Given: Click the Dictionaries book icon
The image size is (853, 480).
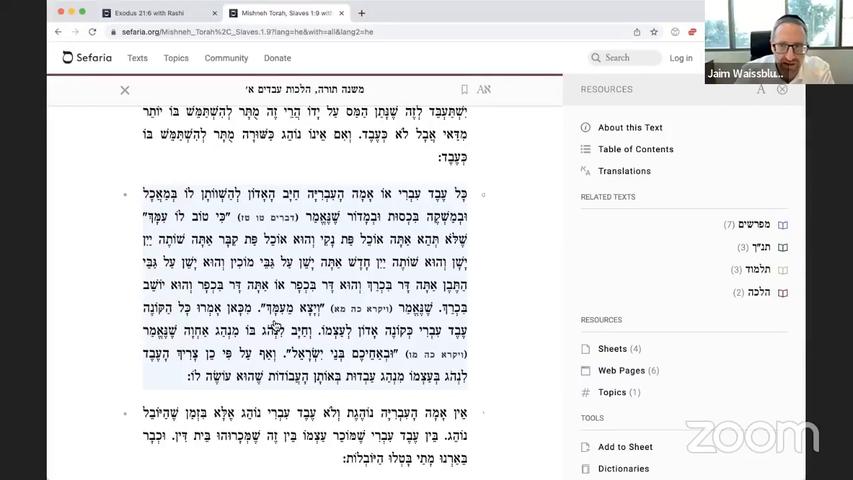Looking at the screenshot, I should 585,469.
